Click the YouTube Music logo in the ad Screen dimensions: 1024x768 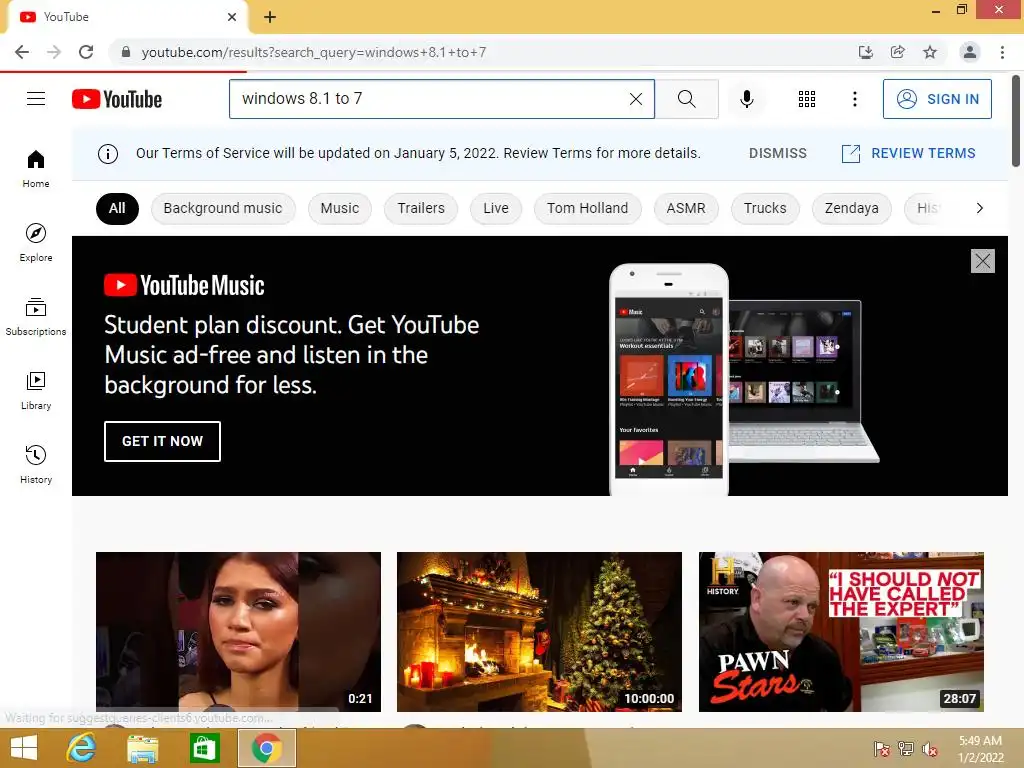coord(184,285)
